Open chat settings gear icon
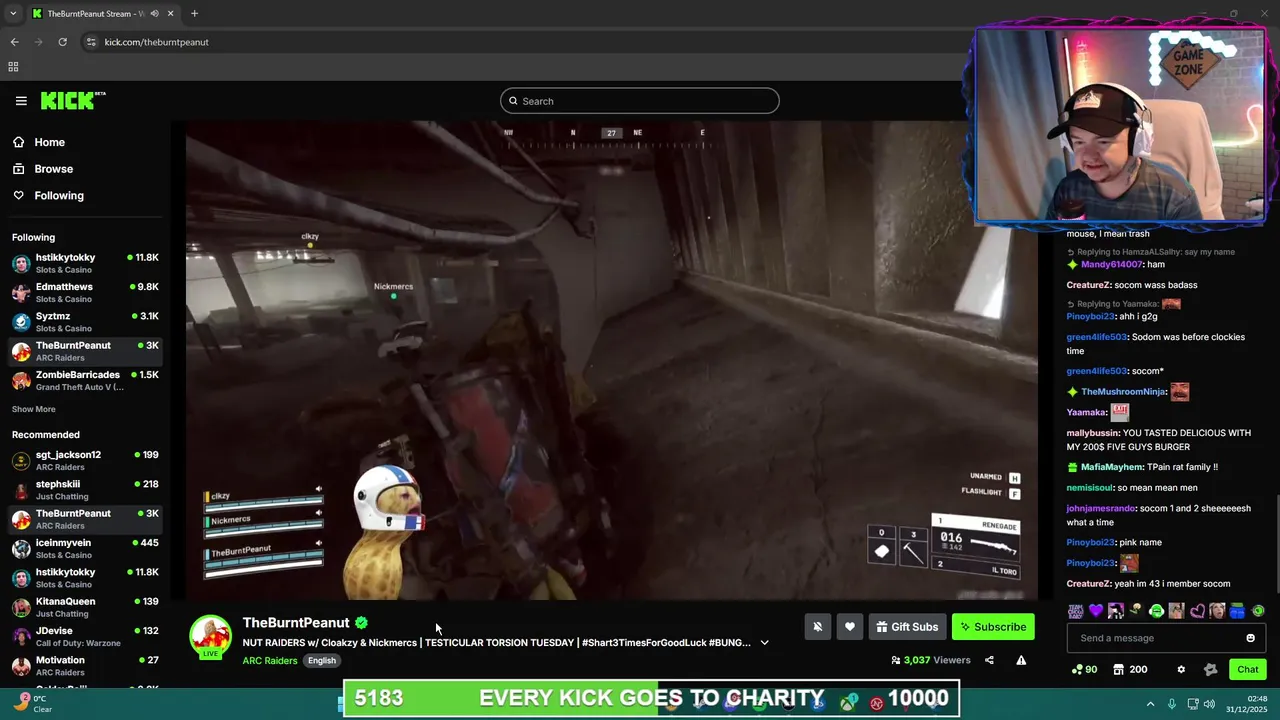 coord(1181,669)
